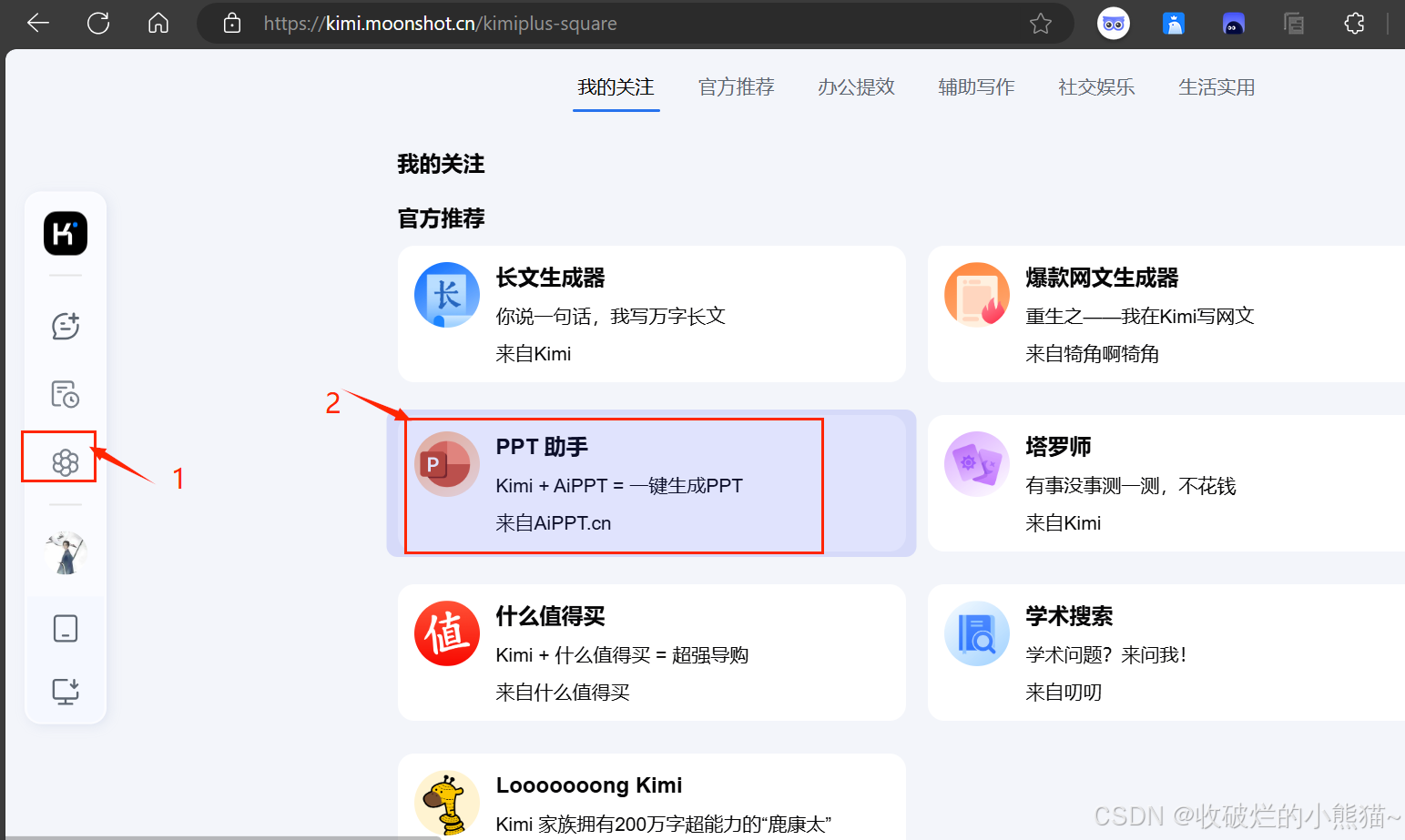Reload the page with refresh icon

pos(98,24)
